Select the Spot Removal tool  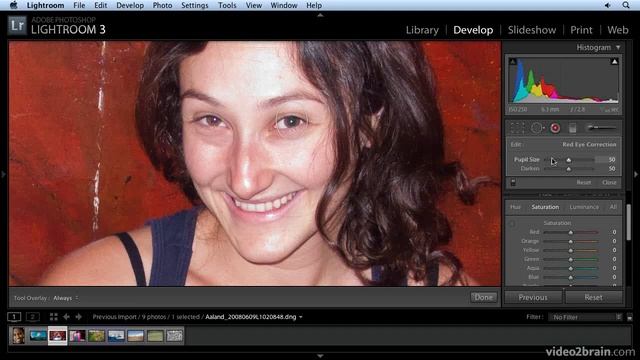pos(536,128)
